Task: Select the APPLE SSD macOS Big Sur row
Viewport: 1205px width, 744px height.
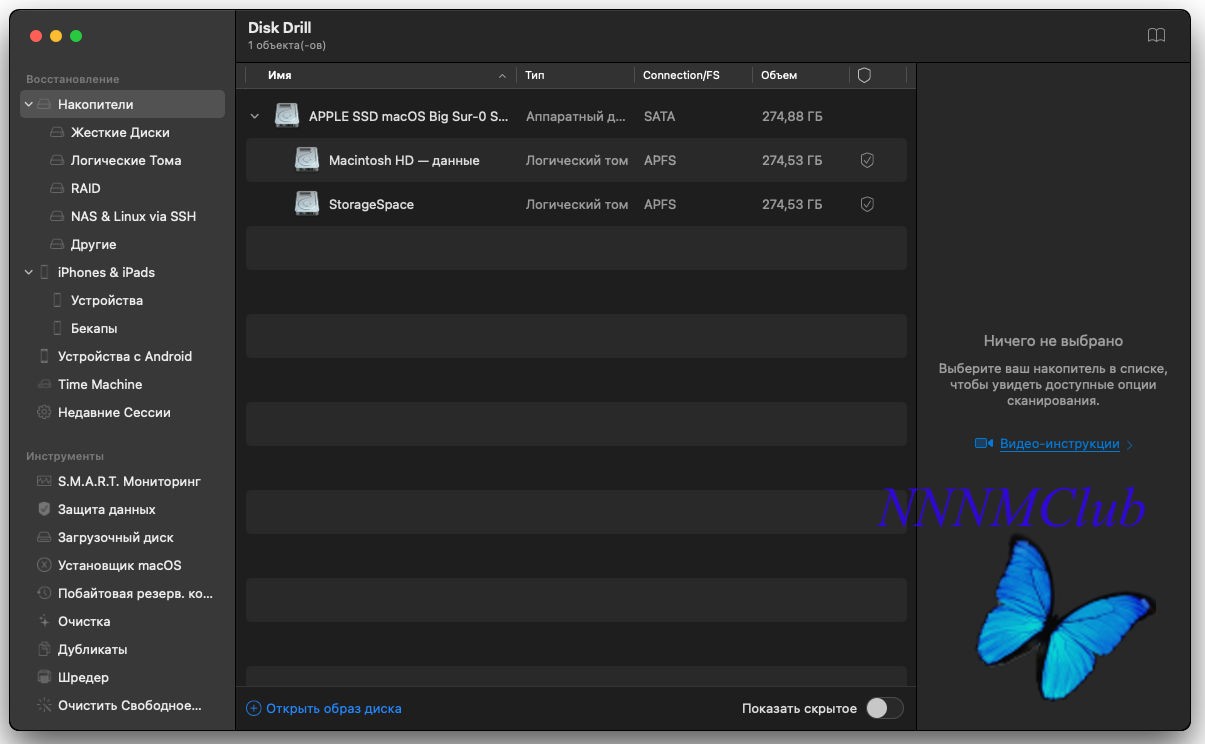Action: 576,116
